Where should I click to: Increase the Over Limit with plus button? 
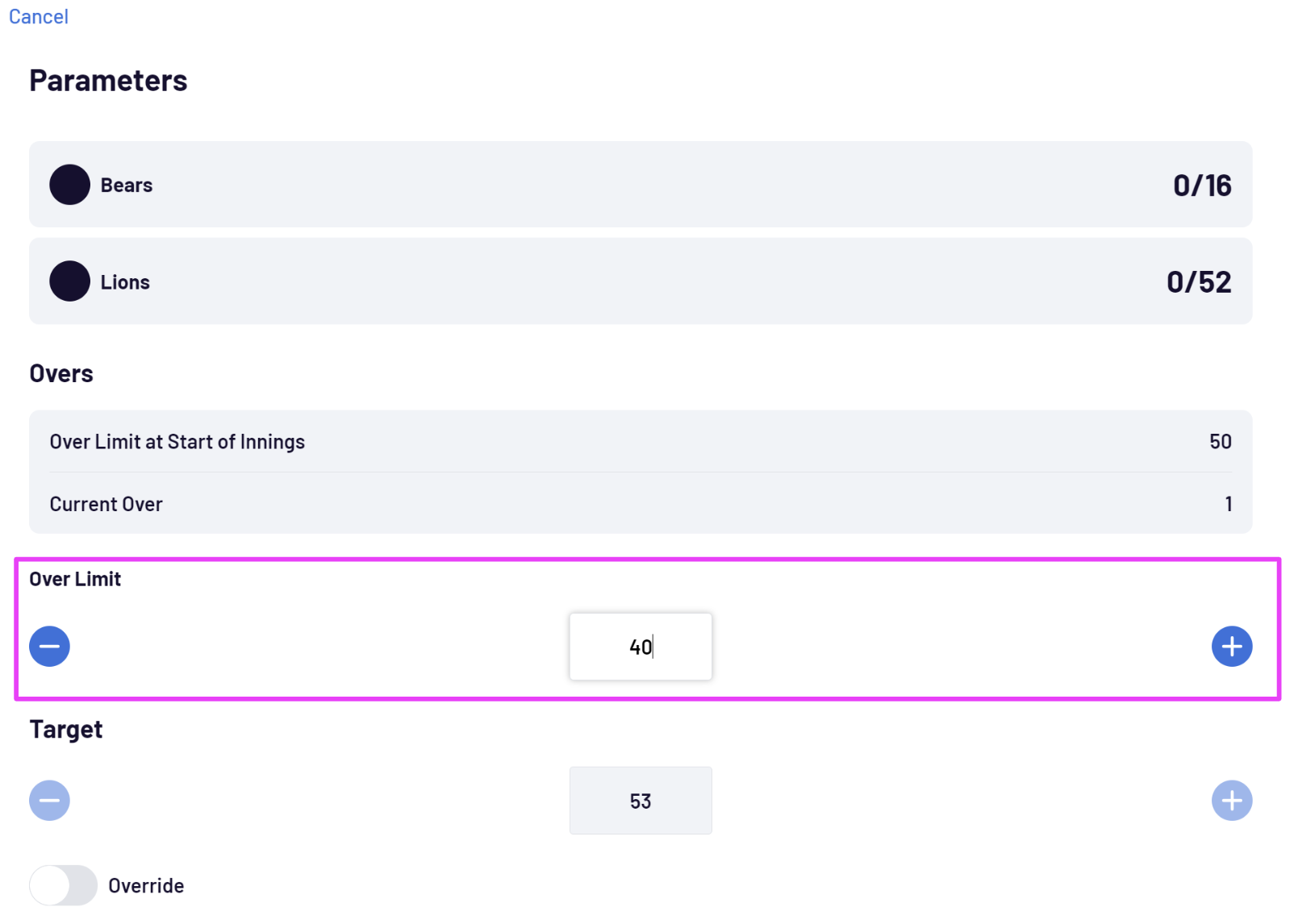coord(1231,647)
